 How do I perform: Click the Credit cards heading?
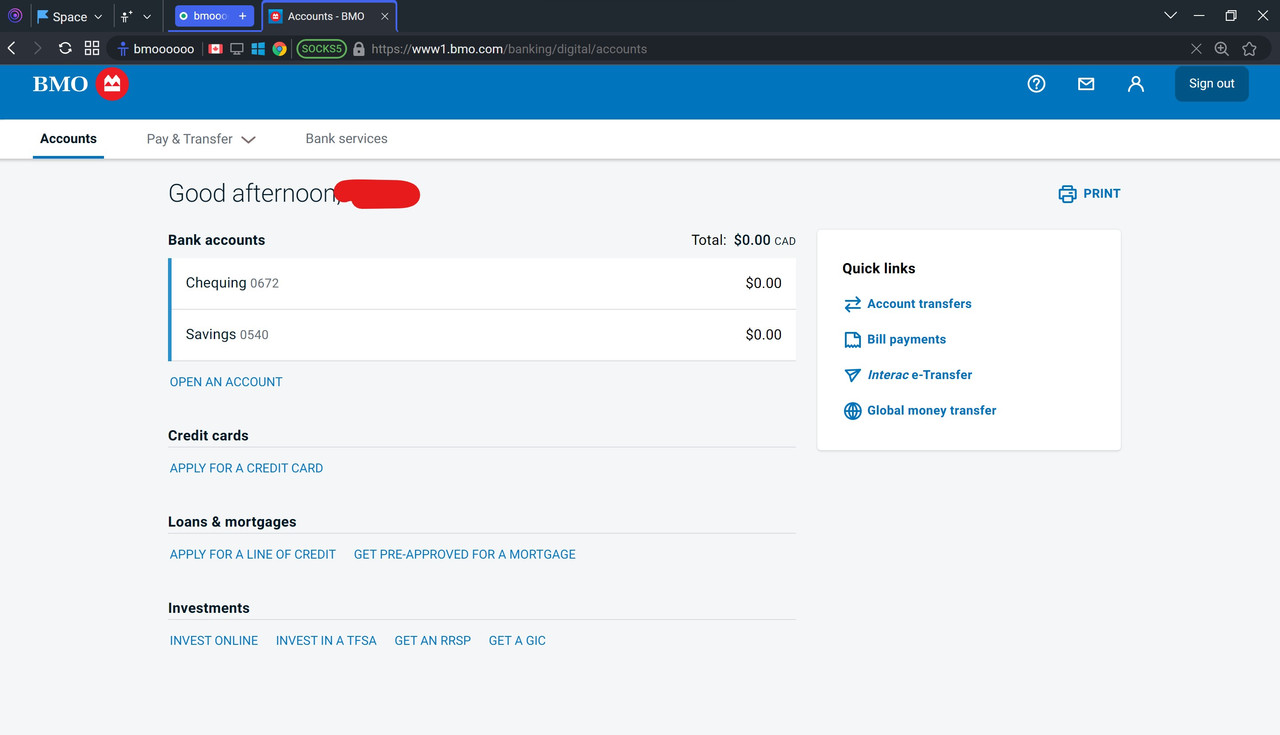208,436
